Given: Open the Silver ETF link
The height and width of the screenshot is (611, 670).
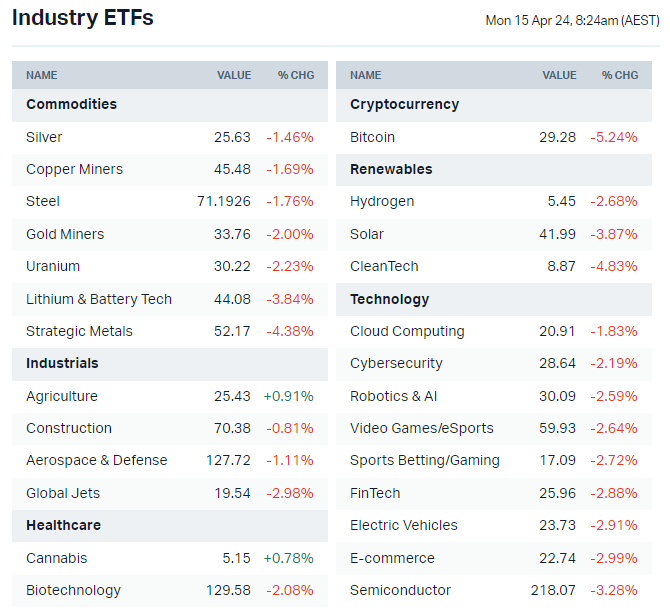Looking at the screenshot, I should [x=44, y=137].
